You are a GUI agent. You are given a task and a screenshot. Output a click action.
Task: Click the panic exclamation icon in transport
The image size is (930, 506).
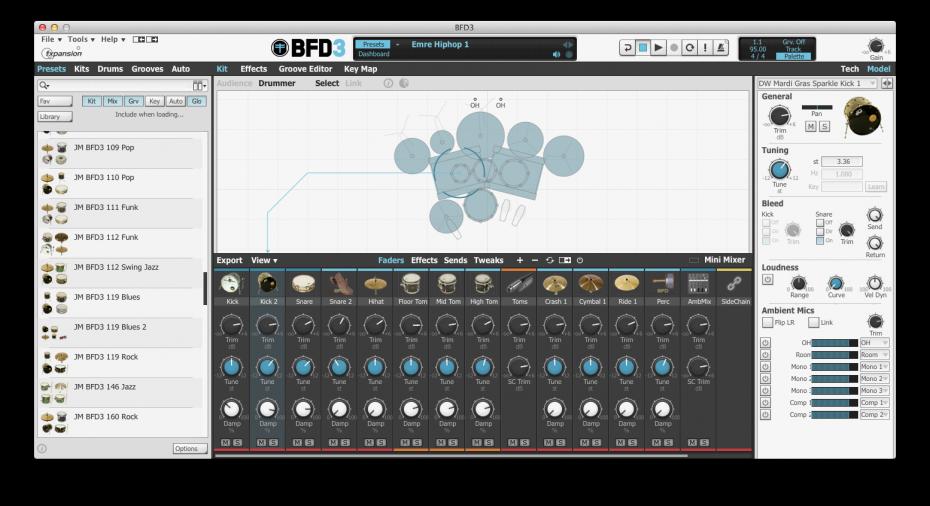point(706,47)
